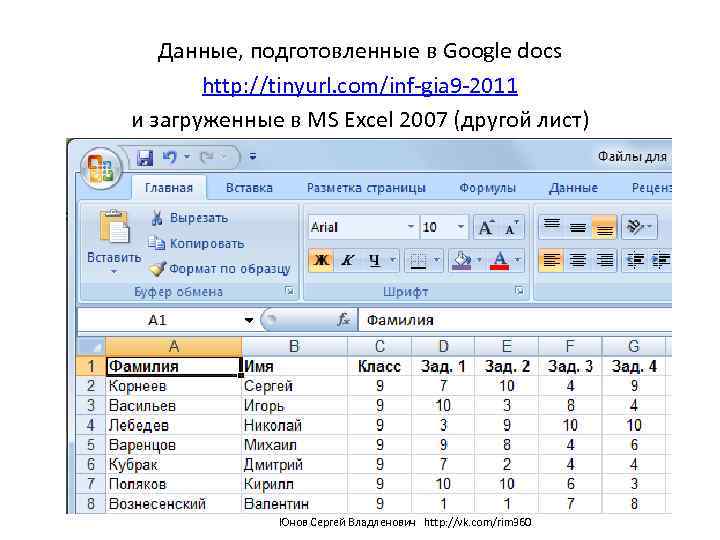
Task: Open font color dropdown arrow
Action: click(x=518, y=260)
